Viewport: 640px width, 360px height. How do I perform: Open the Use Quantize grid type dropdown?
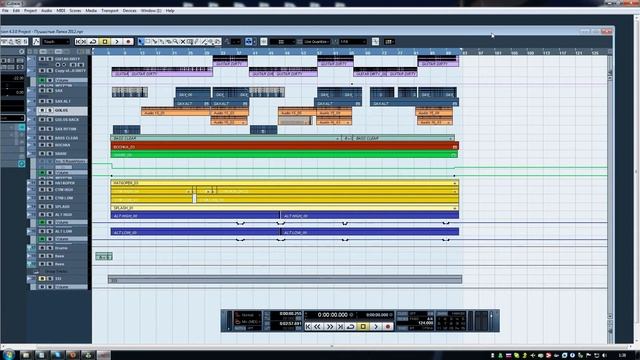point(317,42)
